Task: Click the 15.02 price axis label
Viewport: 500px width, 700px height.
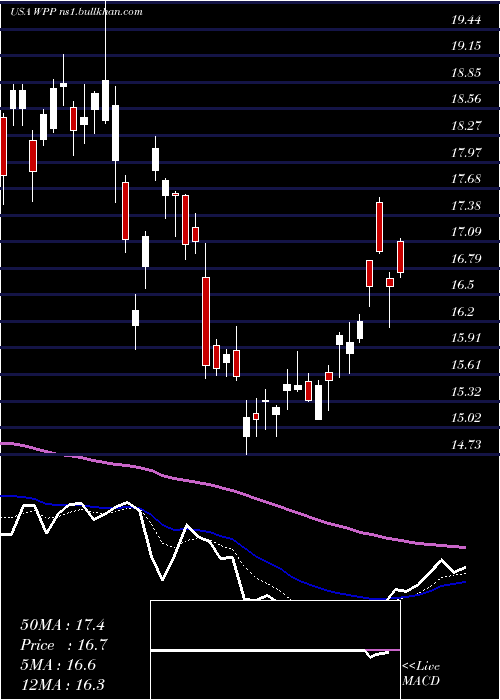Action: tap(467, 418)
